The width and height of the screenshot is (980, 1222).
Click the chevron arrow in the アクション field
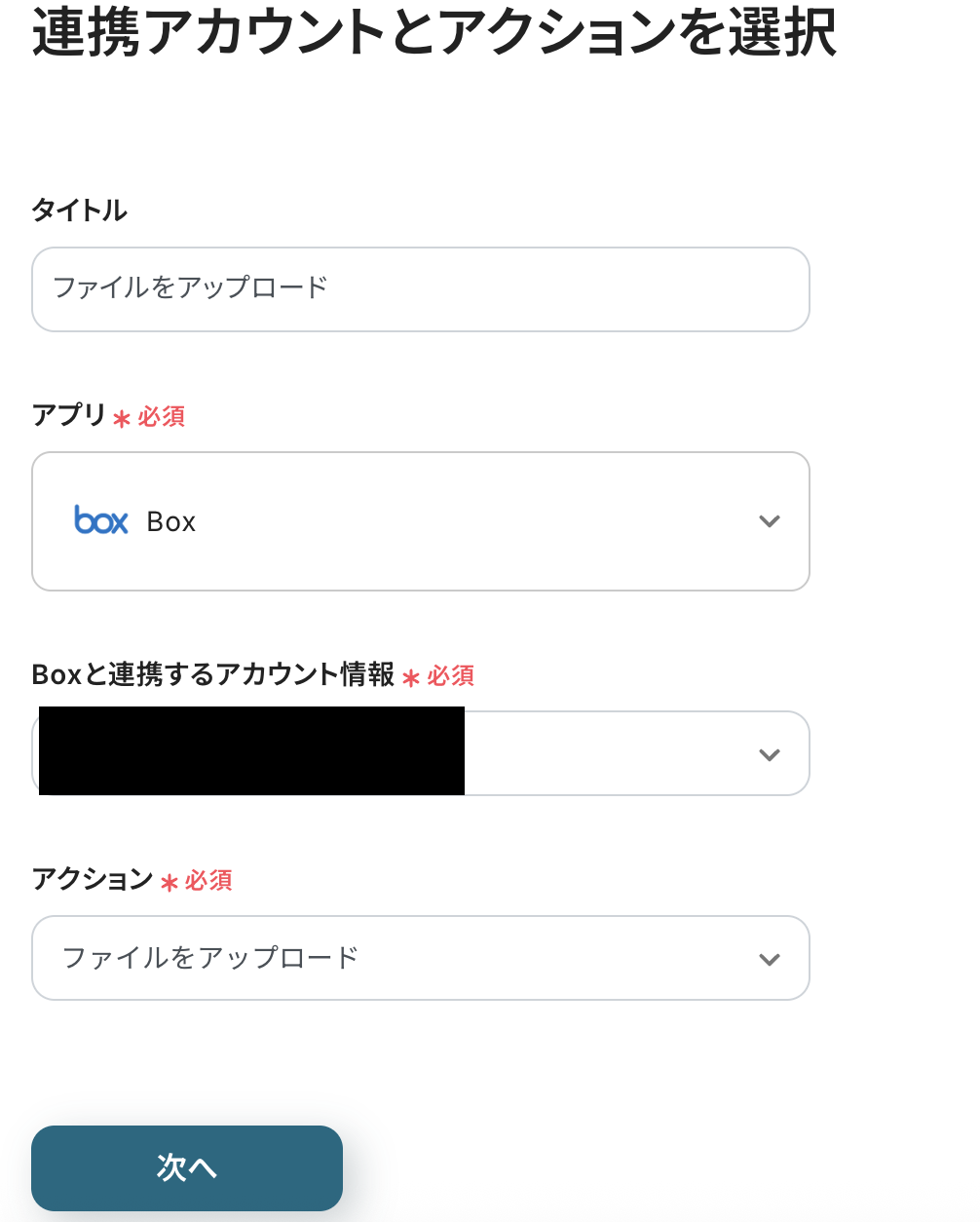click(x=770, y=960)
